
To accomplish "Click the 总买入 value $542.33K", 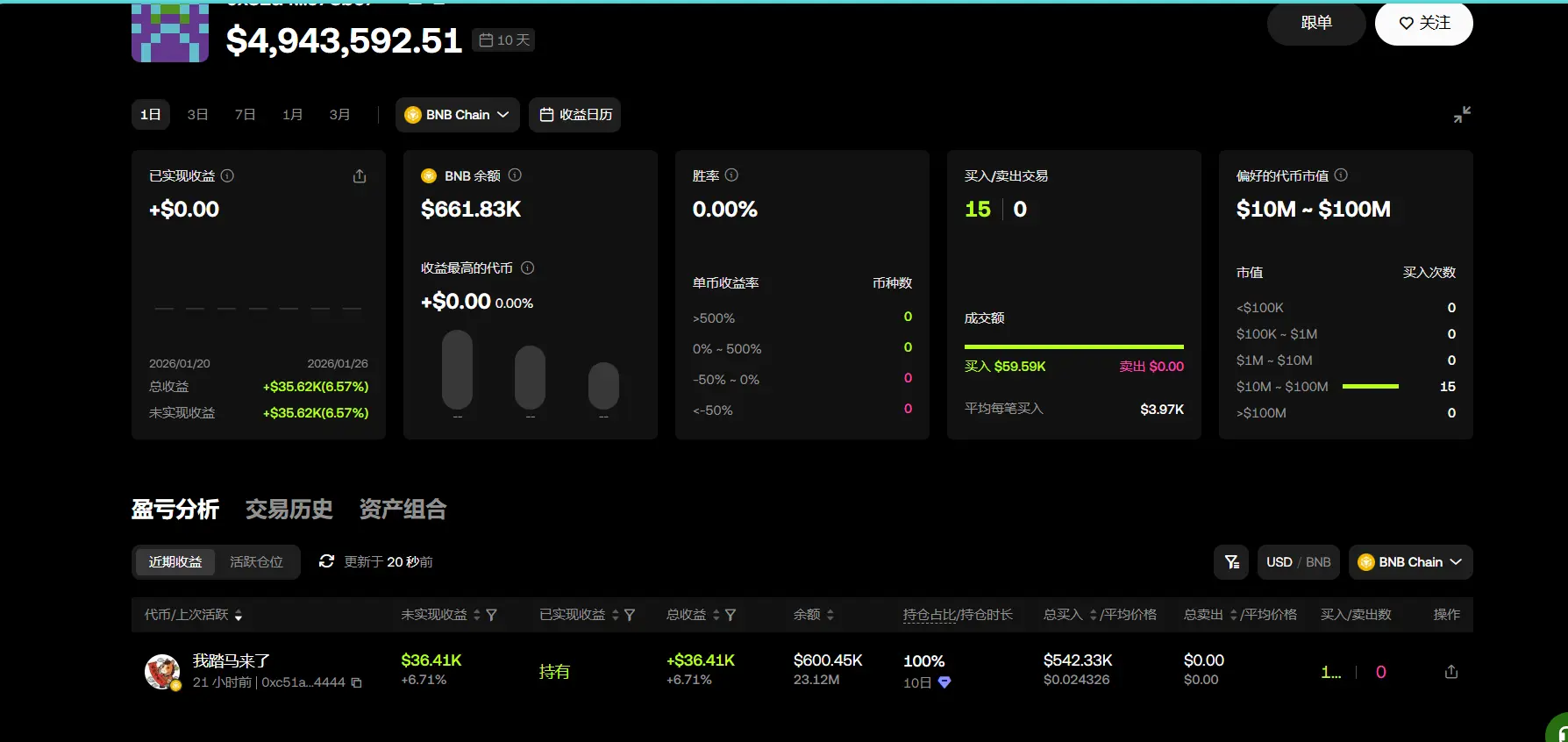I will tap(1078, 660).
